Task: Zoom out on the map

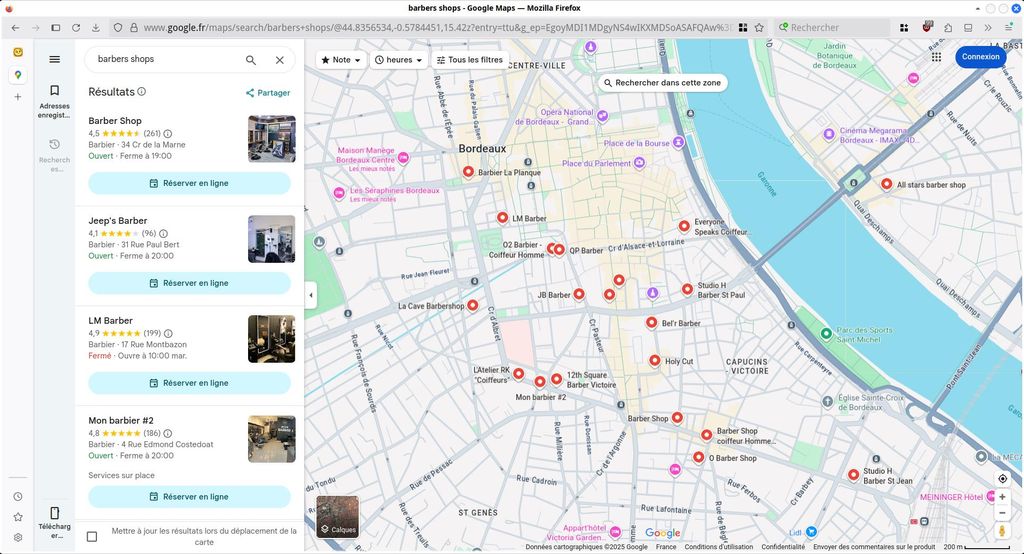Action: (x=1002, y=513)
